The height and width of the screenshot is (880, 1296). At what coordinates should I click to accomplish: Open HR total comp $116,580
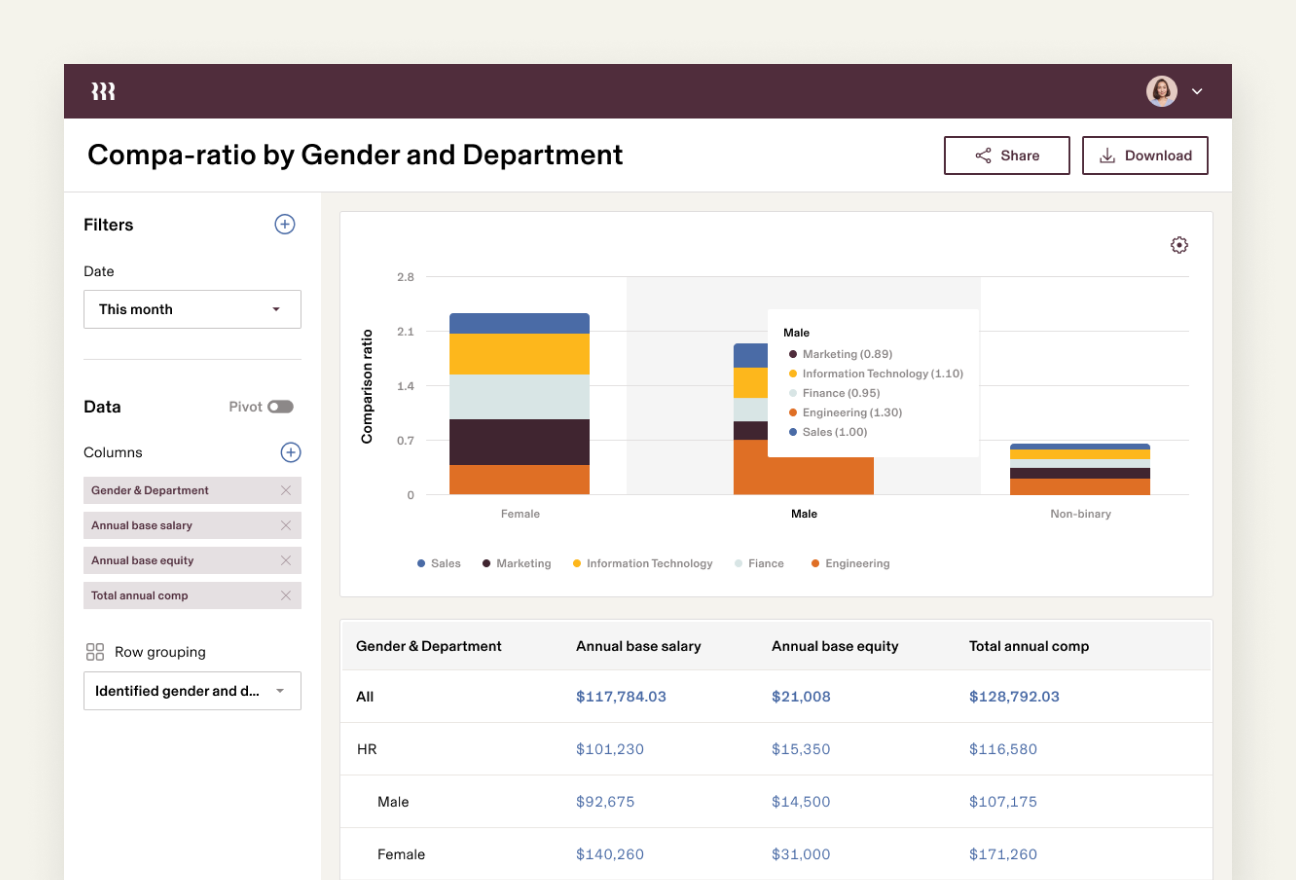click(x=1003, y=749)
